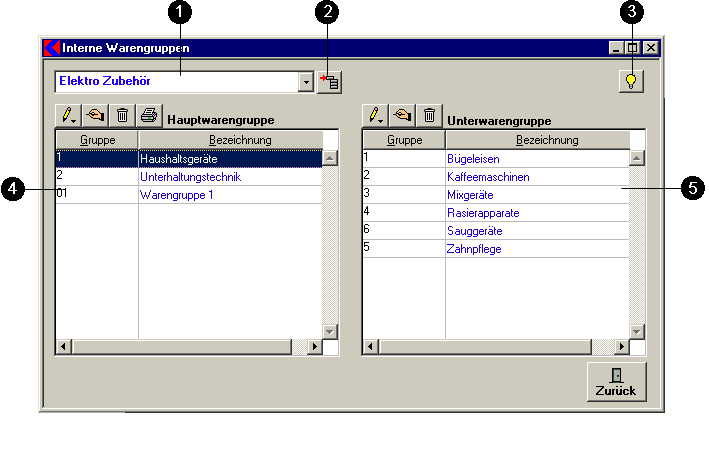Click the pencil edit icon for Hauptwarengruppe
Screen dimensions: 709x454
68,116
